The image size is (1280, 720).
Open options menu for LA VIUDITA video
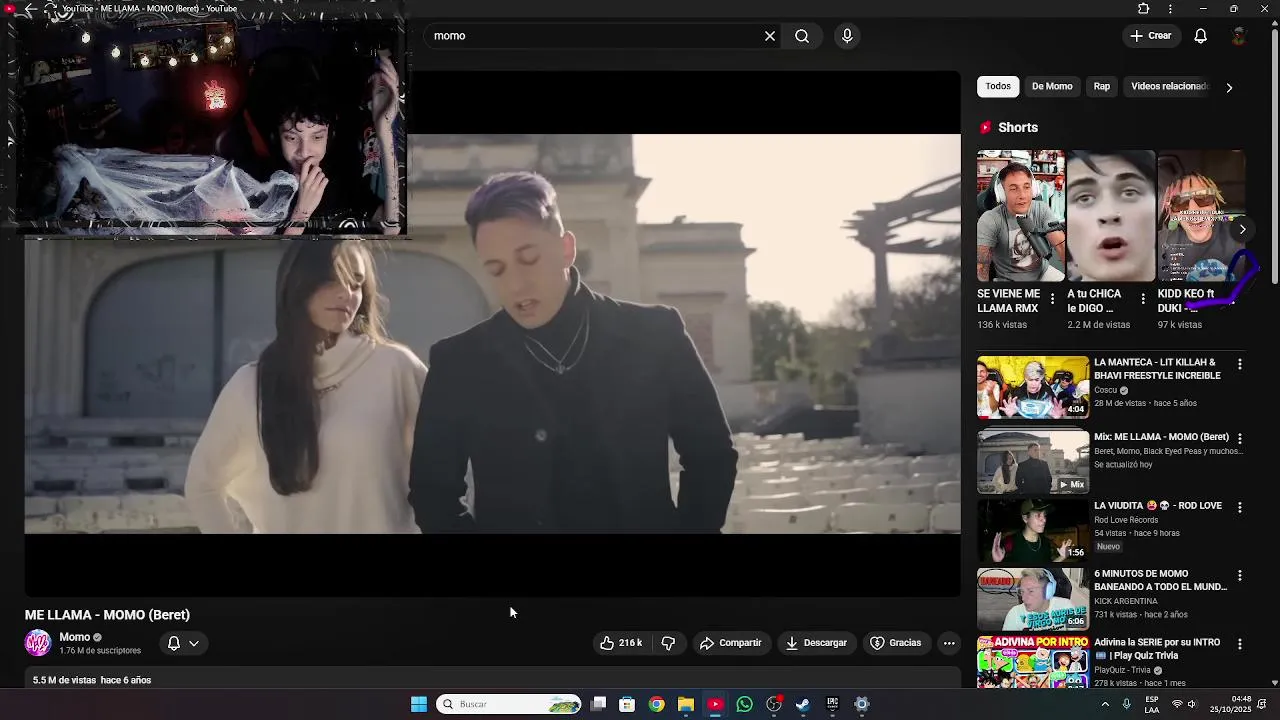click(1240, 507)
